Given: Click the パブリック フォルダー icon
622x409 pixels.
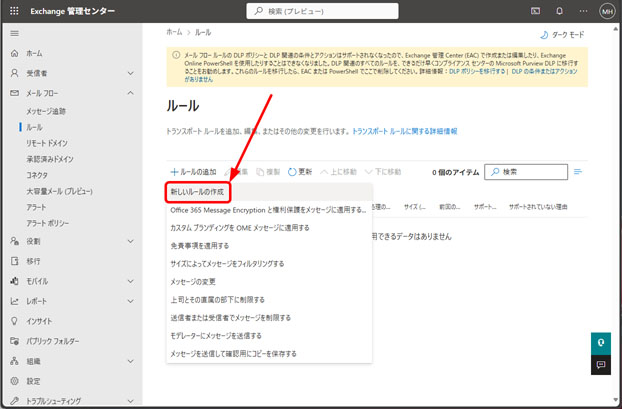Looking at the screenshot, I should (14, 341).
